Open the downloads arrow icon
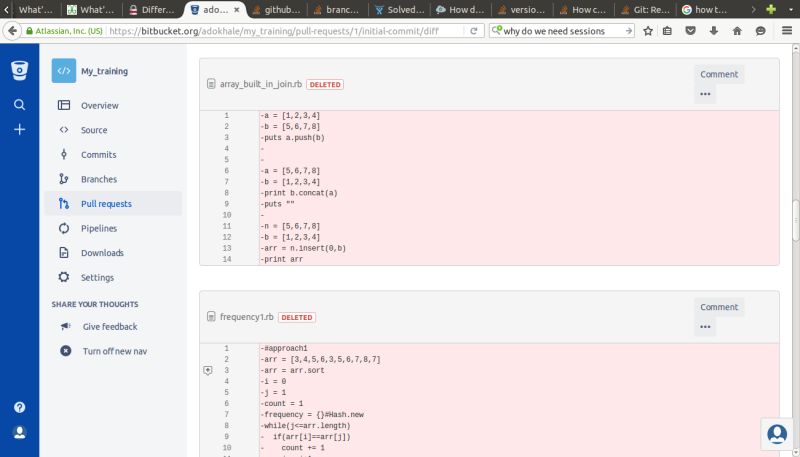The width and height of the screenshot is (800, 457). [713, 31]
